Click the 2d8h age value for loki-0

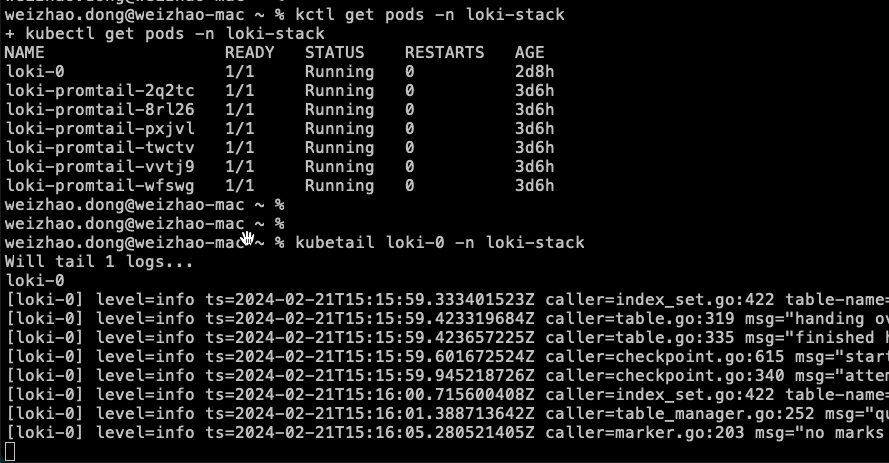(534, 72)
